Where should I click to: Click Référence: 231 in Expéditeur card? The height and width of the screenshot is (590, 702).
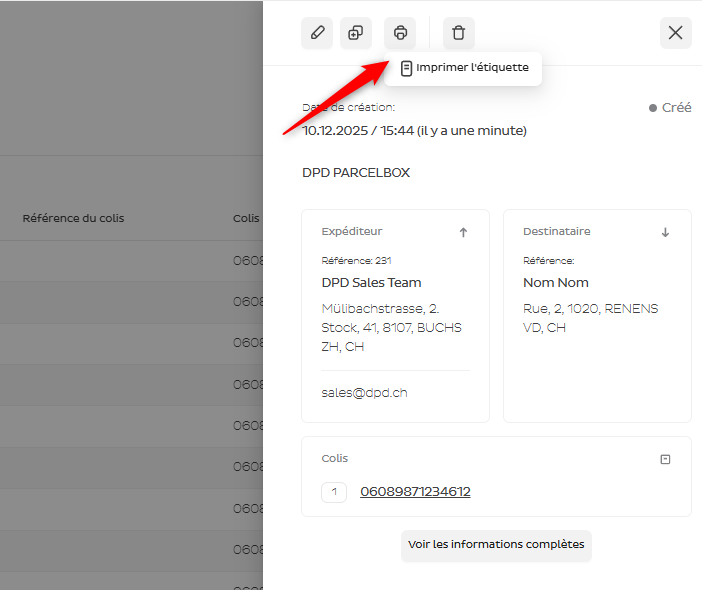point(356,261)
